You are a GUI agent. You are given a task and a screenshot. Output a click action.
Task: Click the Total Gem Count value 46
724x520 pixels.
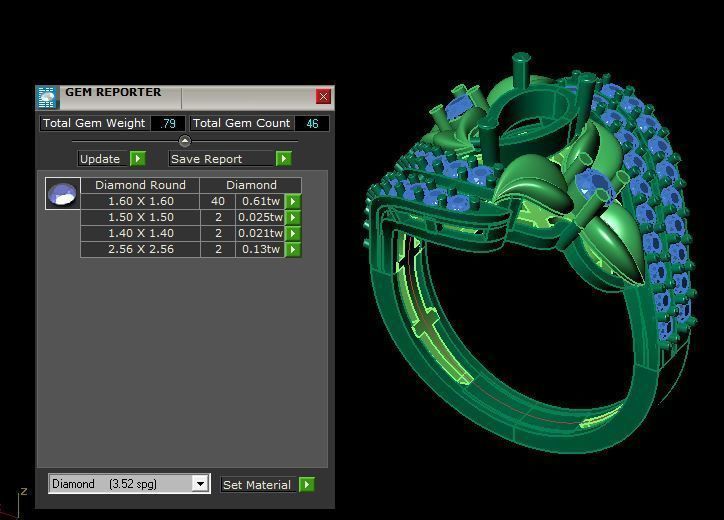pyautogui.click(x=312, y=123)
